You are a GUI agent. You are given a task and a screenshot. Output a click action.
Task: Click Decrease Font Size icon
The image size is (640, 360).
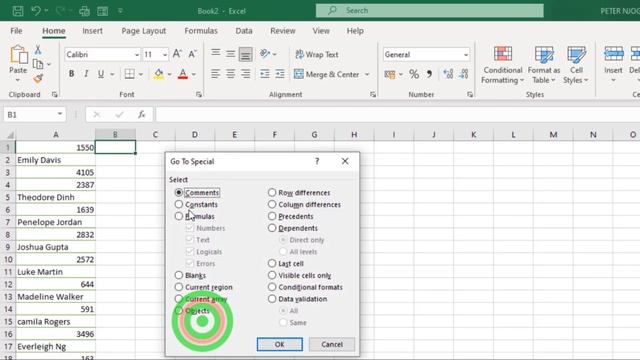pos(192,54)
